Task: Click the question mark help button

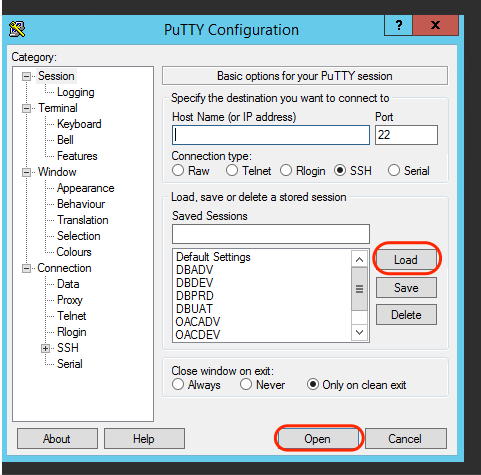Action: coord(398,25)
